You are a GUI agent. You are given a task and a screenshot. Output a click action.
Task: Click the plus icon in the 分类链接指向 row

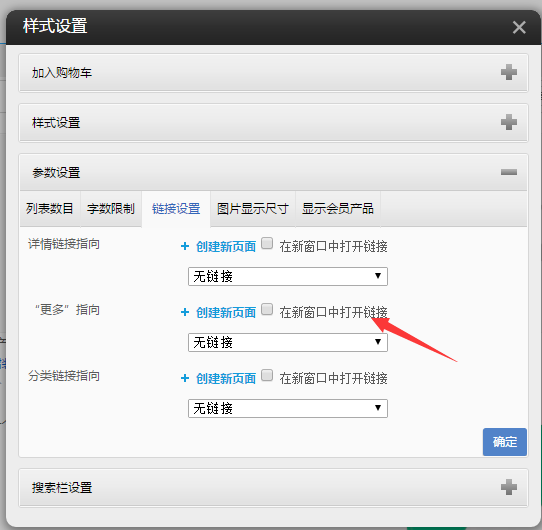point(185,378)
